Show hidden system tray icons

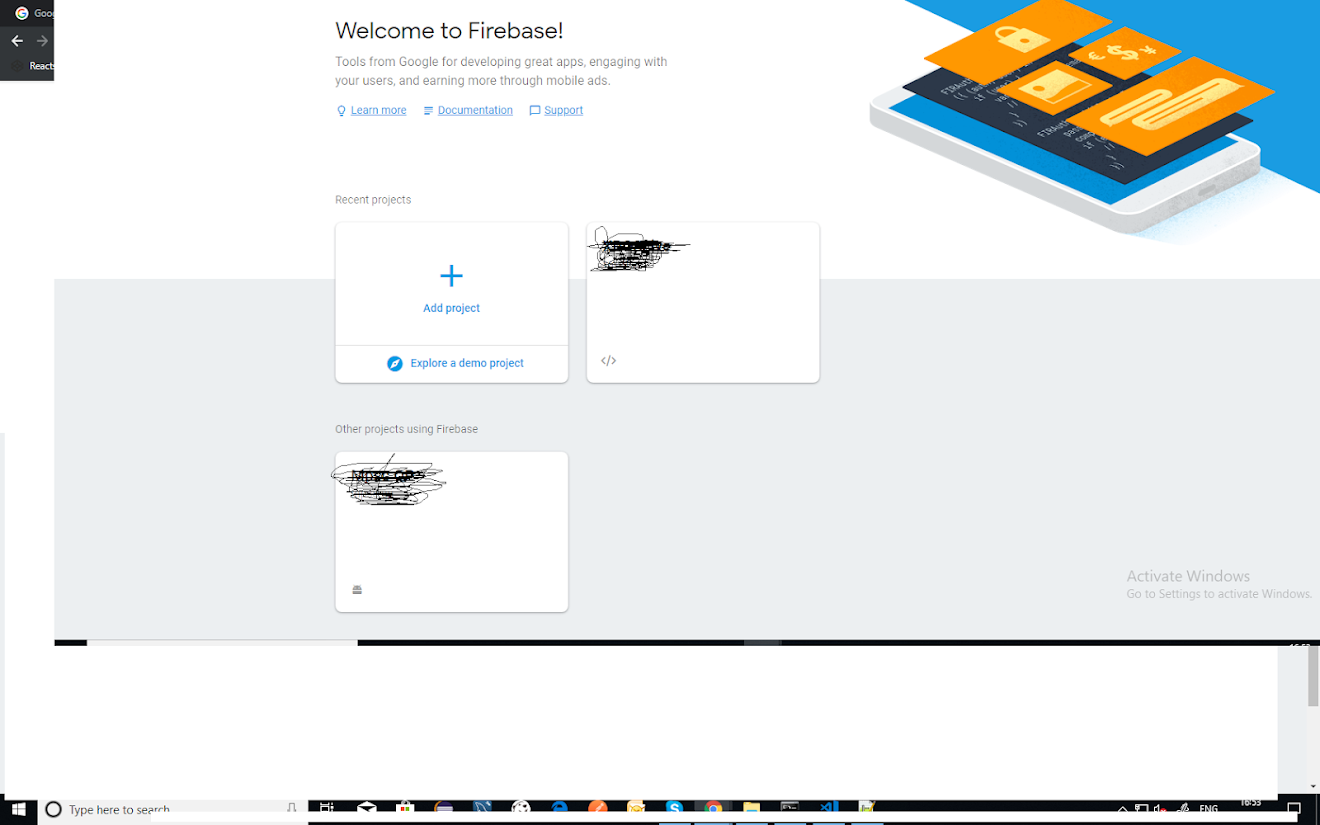(x=1122, y=808)
